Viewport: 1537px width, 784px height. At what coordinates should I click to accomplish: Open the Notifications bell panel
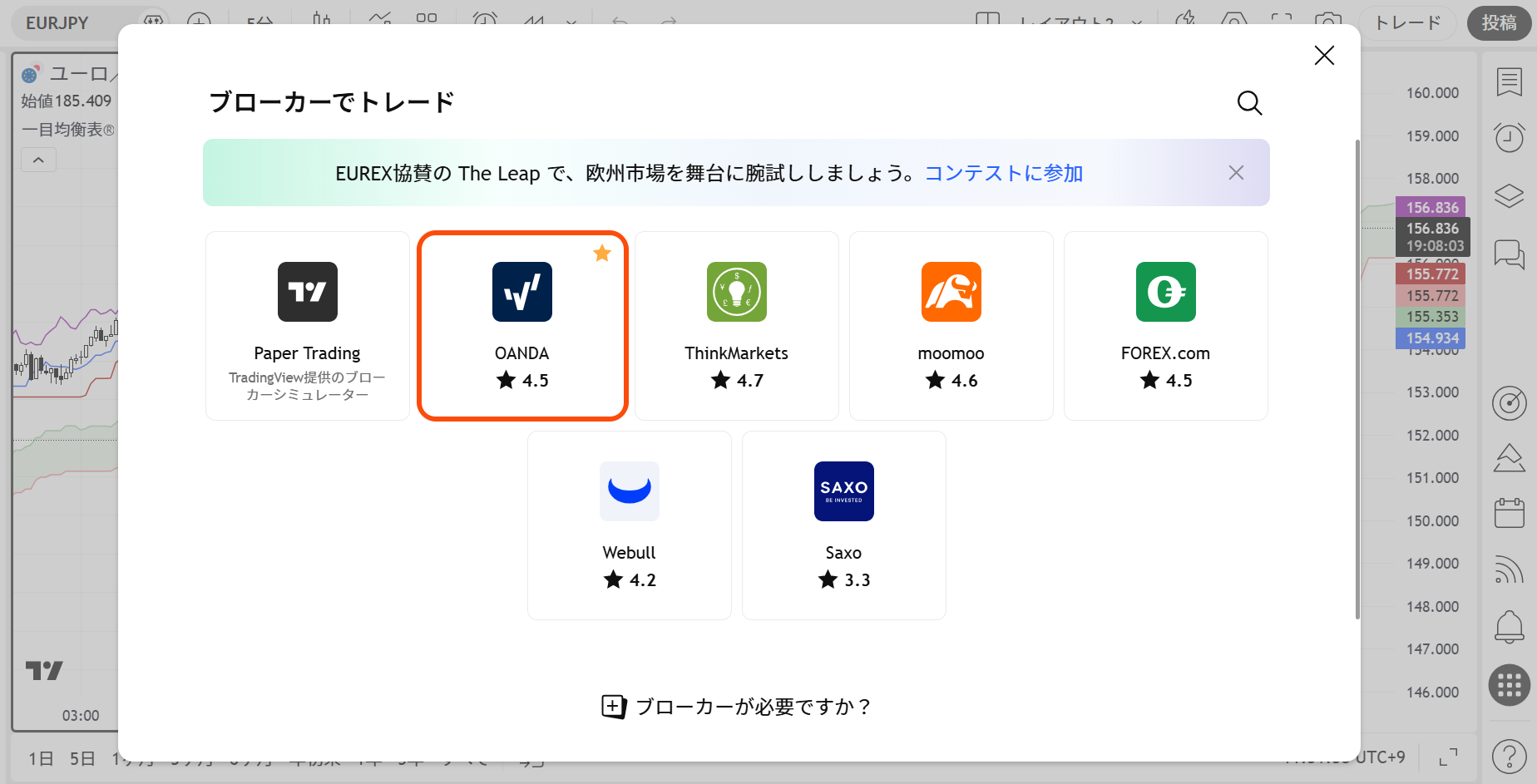[1510, 626]
